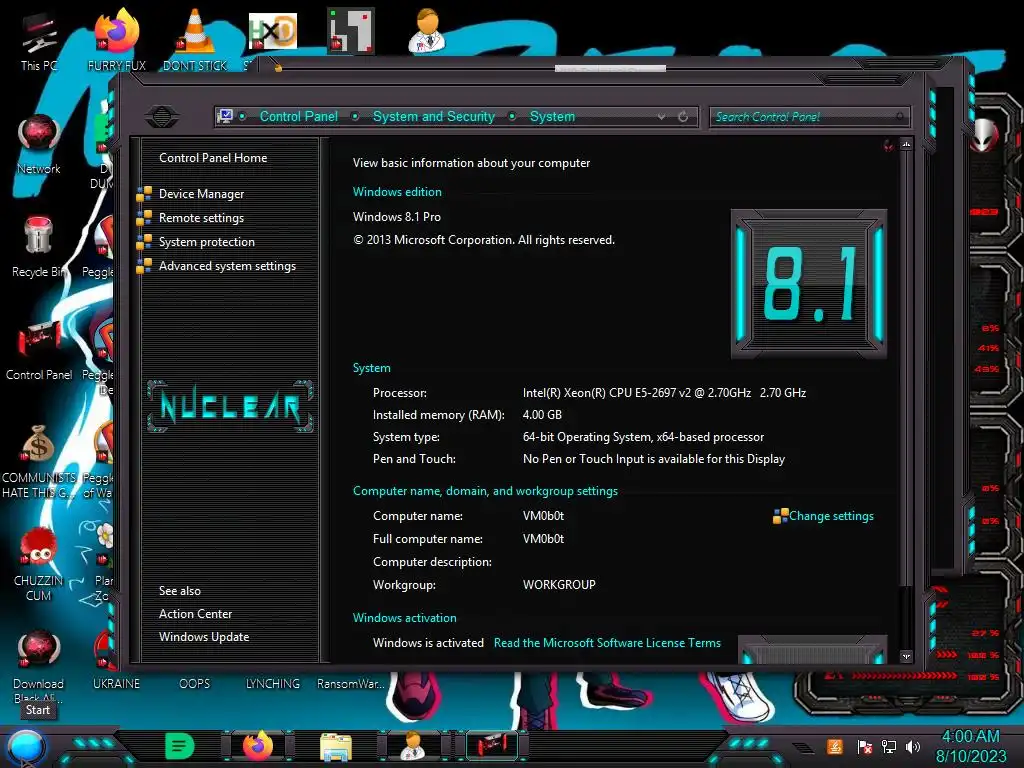
Task: Click the shield icon beside System protection
Action: pyautogui.click(x=144, y=242)
